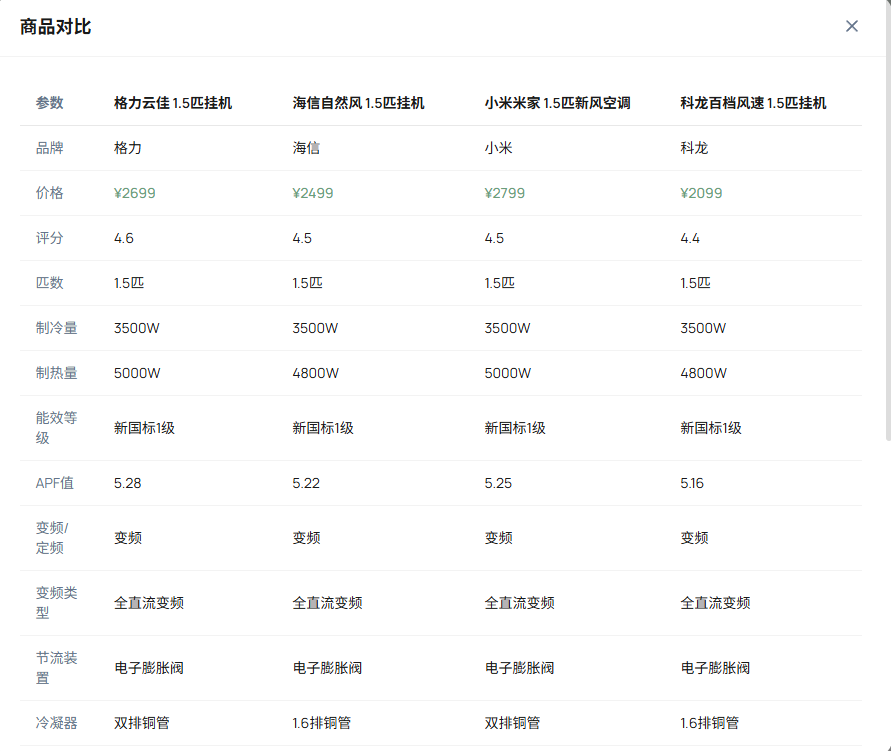Click the 制热量 row label
Screen dimensions: 891x751
point(56,373)
